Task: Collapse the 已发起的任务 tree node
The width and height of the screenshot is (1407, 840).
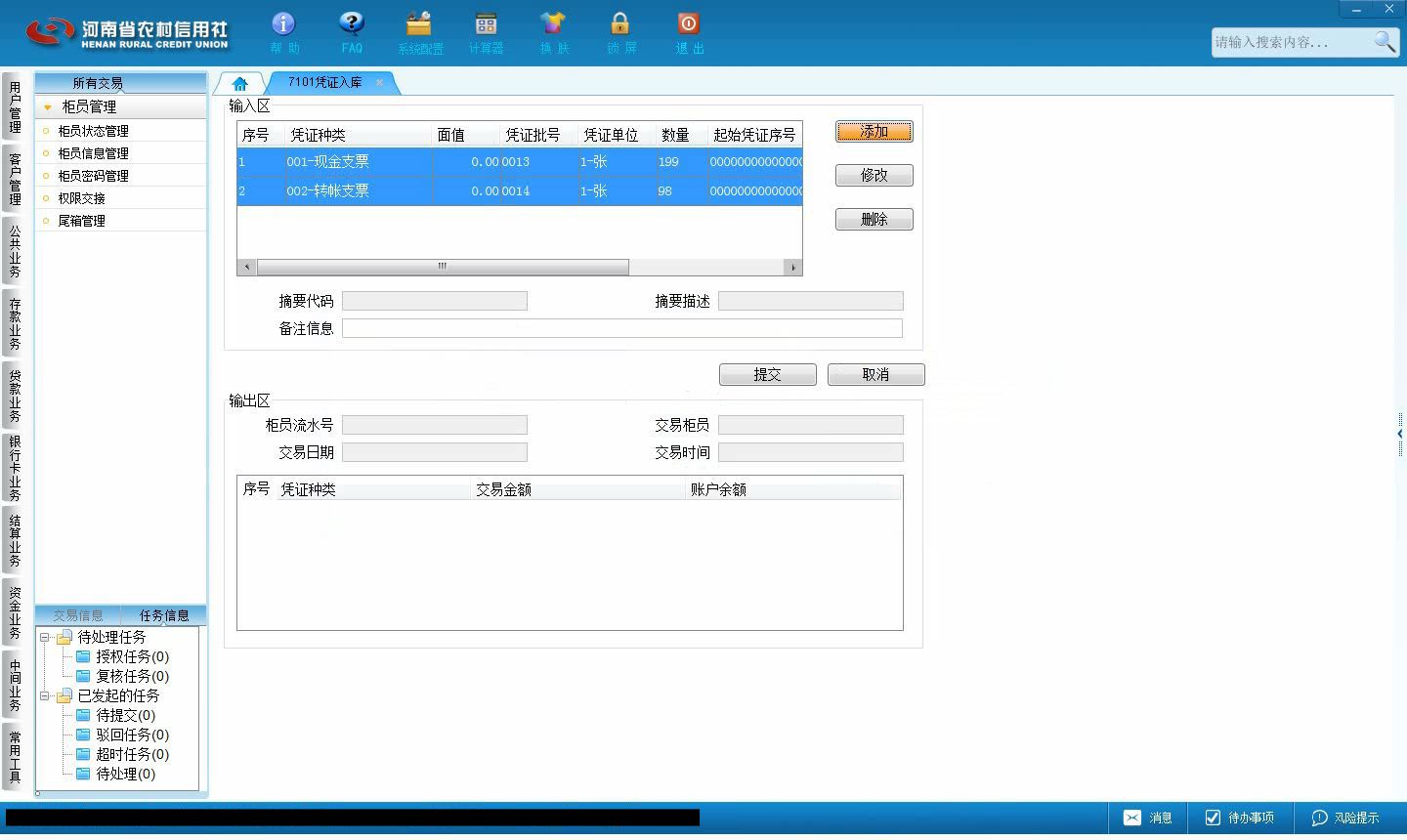Action: pos(45,695)
